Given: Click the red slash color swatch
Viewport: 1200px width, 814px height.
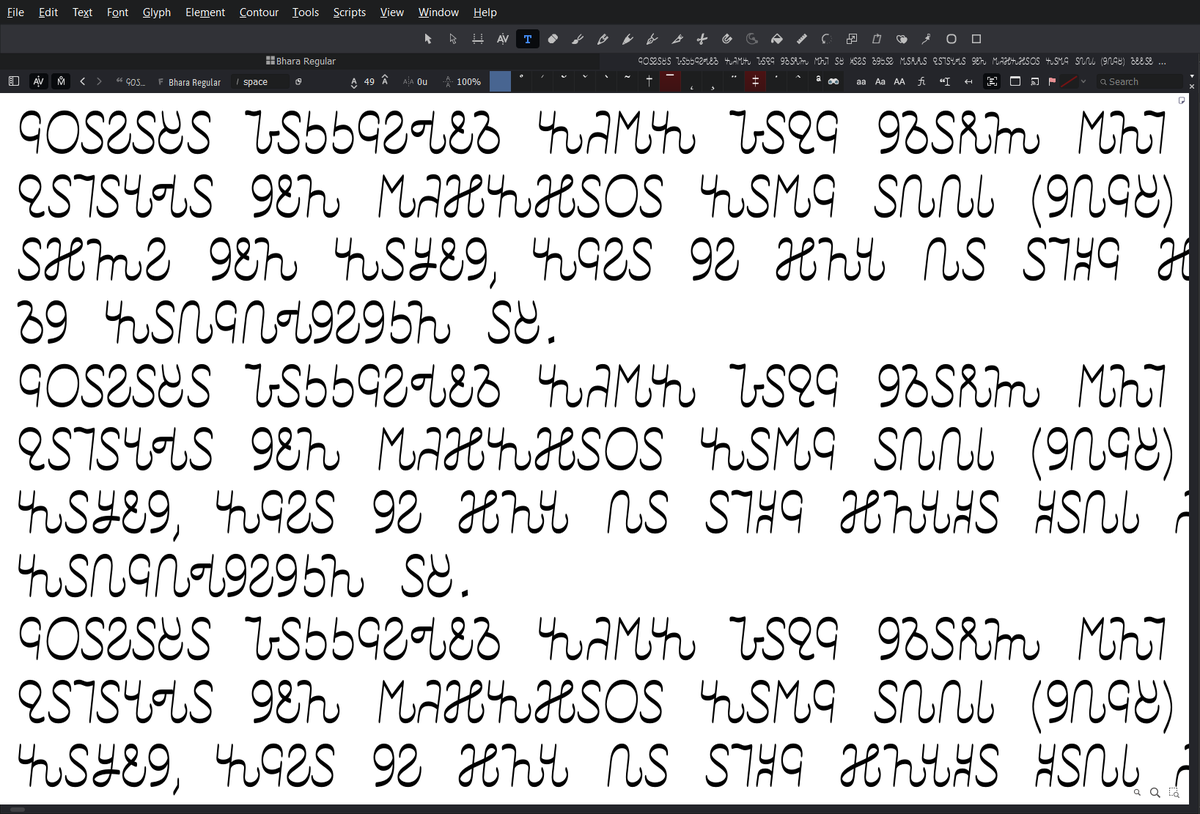Looking at the screenshot, I should coord(1068,81).
